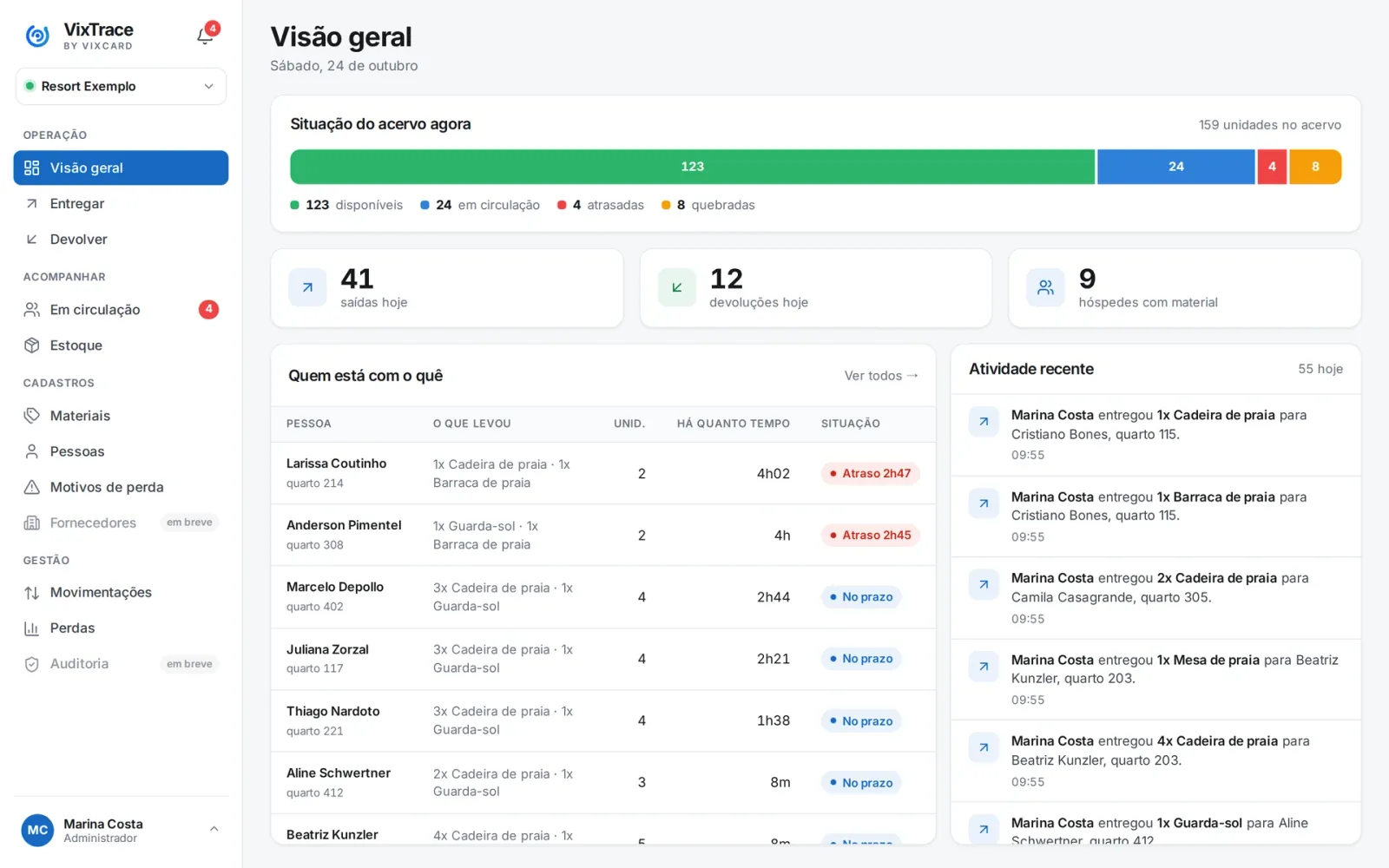1389x868 pixels.
Task: Select the Larissa Coutinho row name
Action: tap(336, 464)
